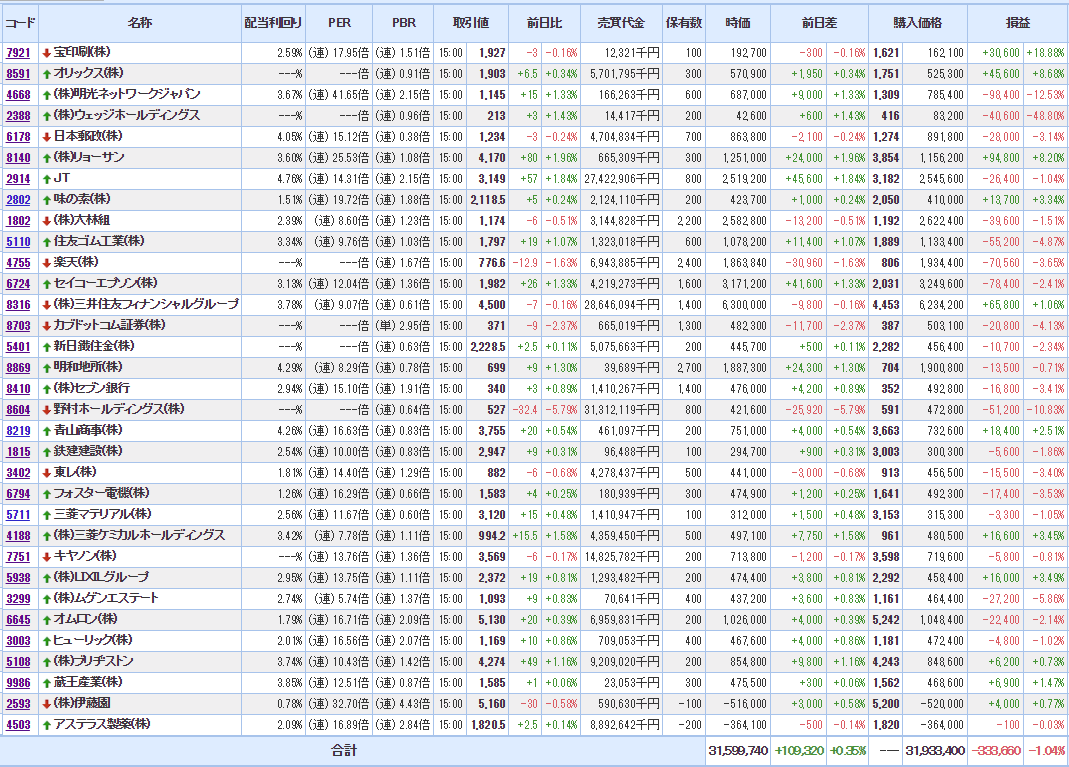This screenshot has height=767, width=1069.
Task: Click the green up arrow beside オリックス(株)
Action: coord(46,73)
